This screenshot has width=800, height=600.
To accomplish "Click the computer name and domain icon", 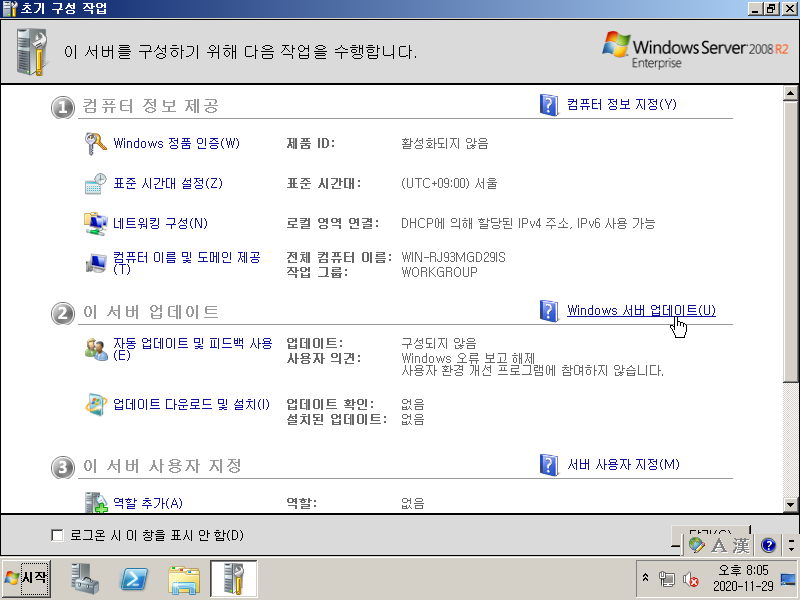I will tap(95, 263).
